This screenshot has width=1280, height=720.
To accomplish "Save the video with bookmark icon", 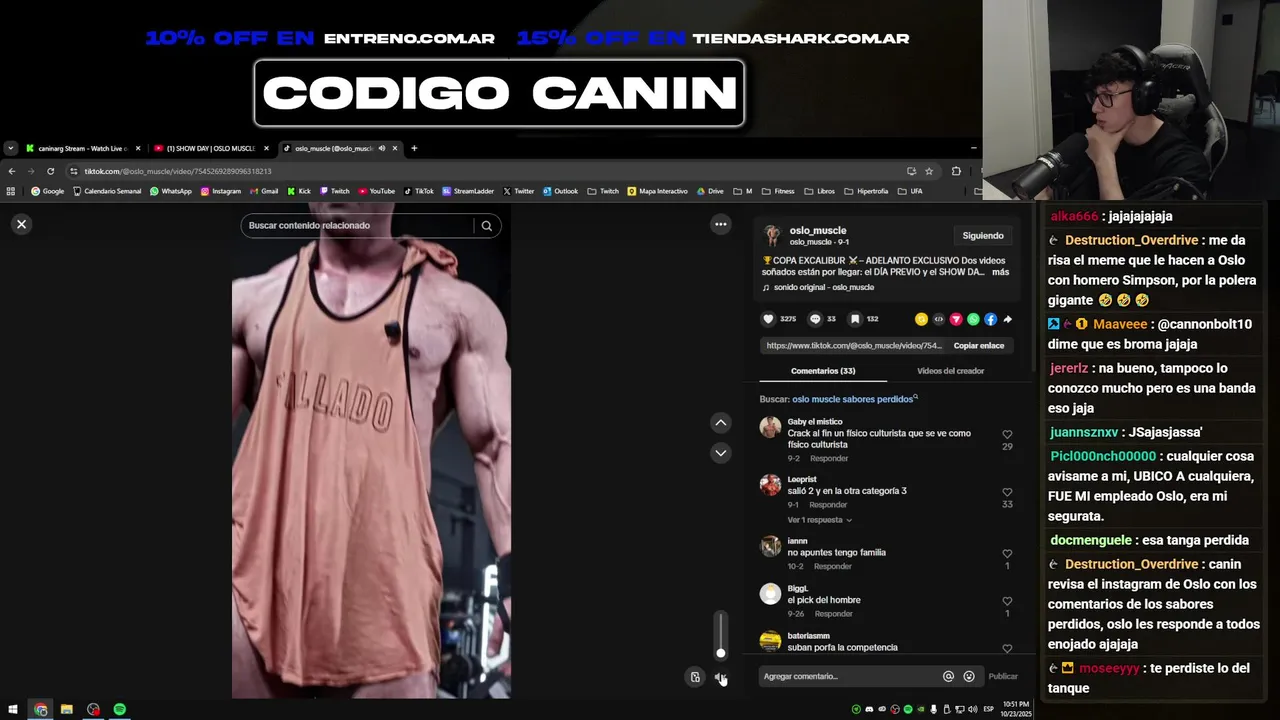I will pos(855,319).
